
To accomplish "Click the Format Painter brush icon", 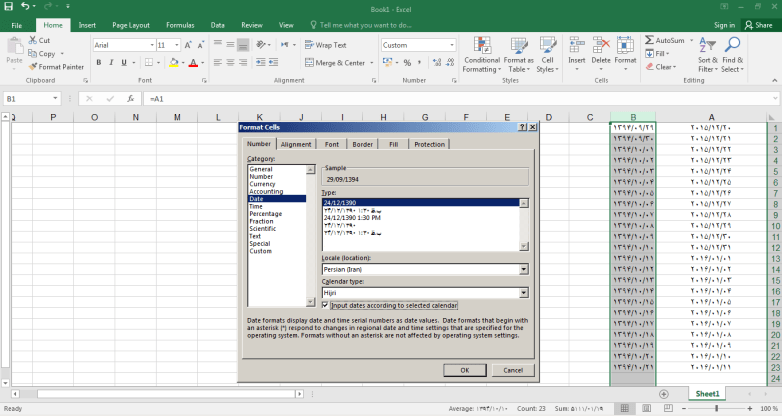I will pos(33,66).
